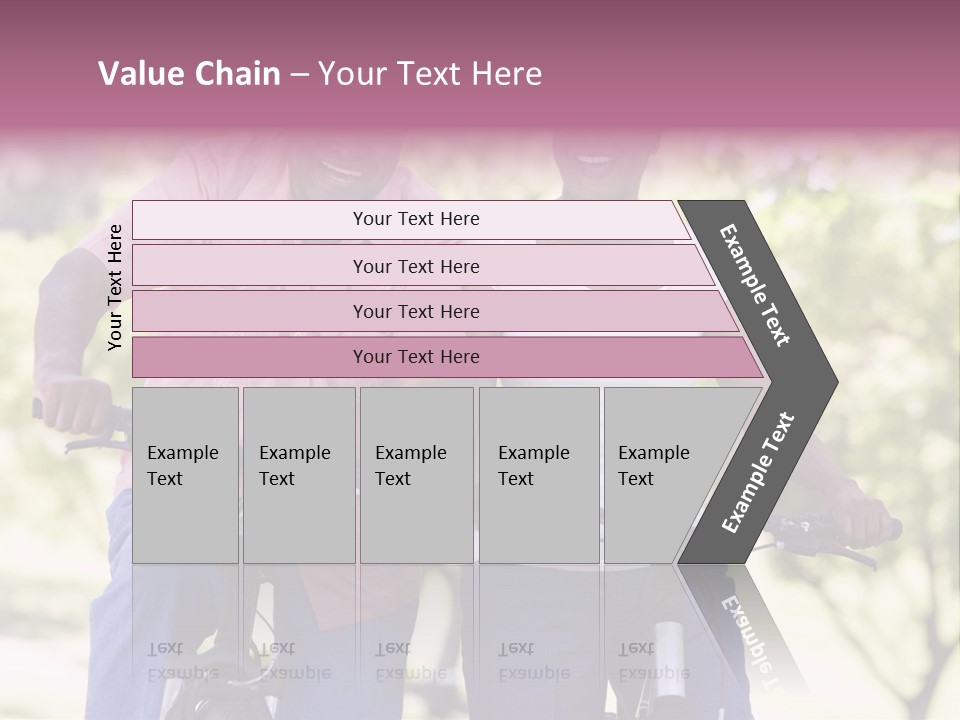Select the darkest pink "Your Text Here" bar

(416, 357)
